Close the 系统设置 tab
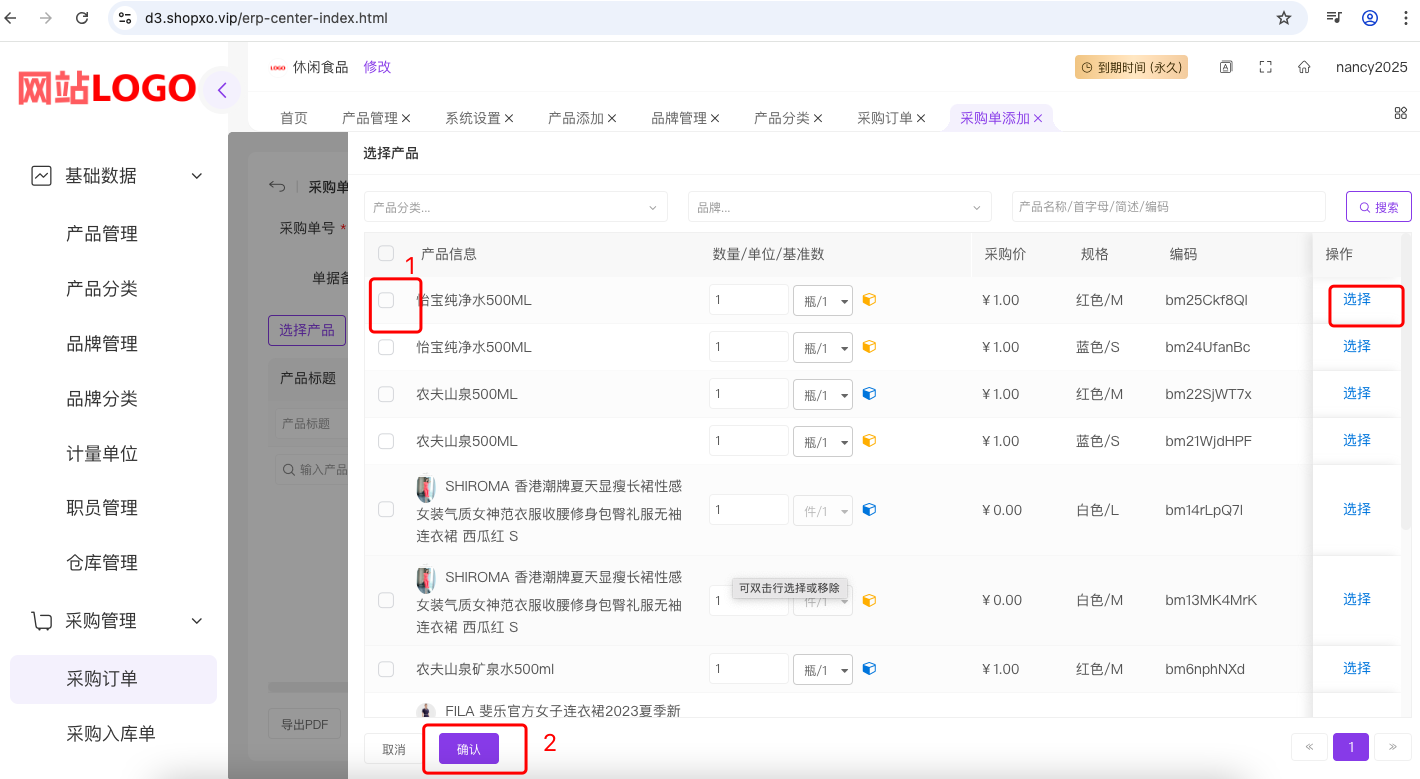The height and width of the screenshot is (779, 1420). 509,118
